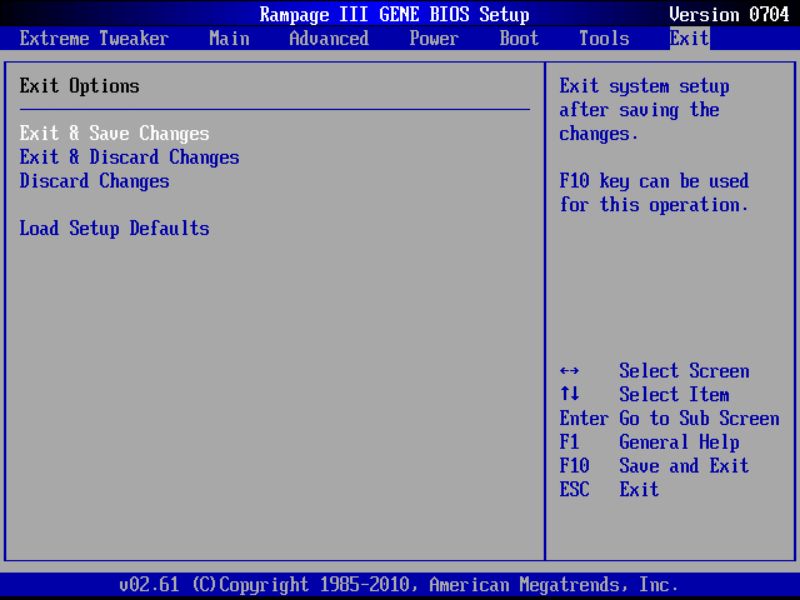
Task: Click the Rampage III GENE BIOS Setup title
Action: [x=394, y=14]
